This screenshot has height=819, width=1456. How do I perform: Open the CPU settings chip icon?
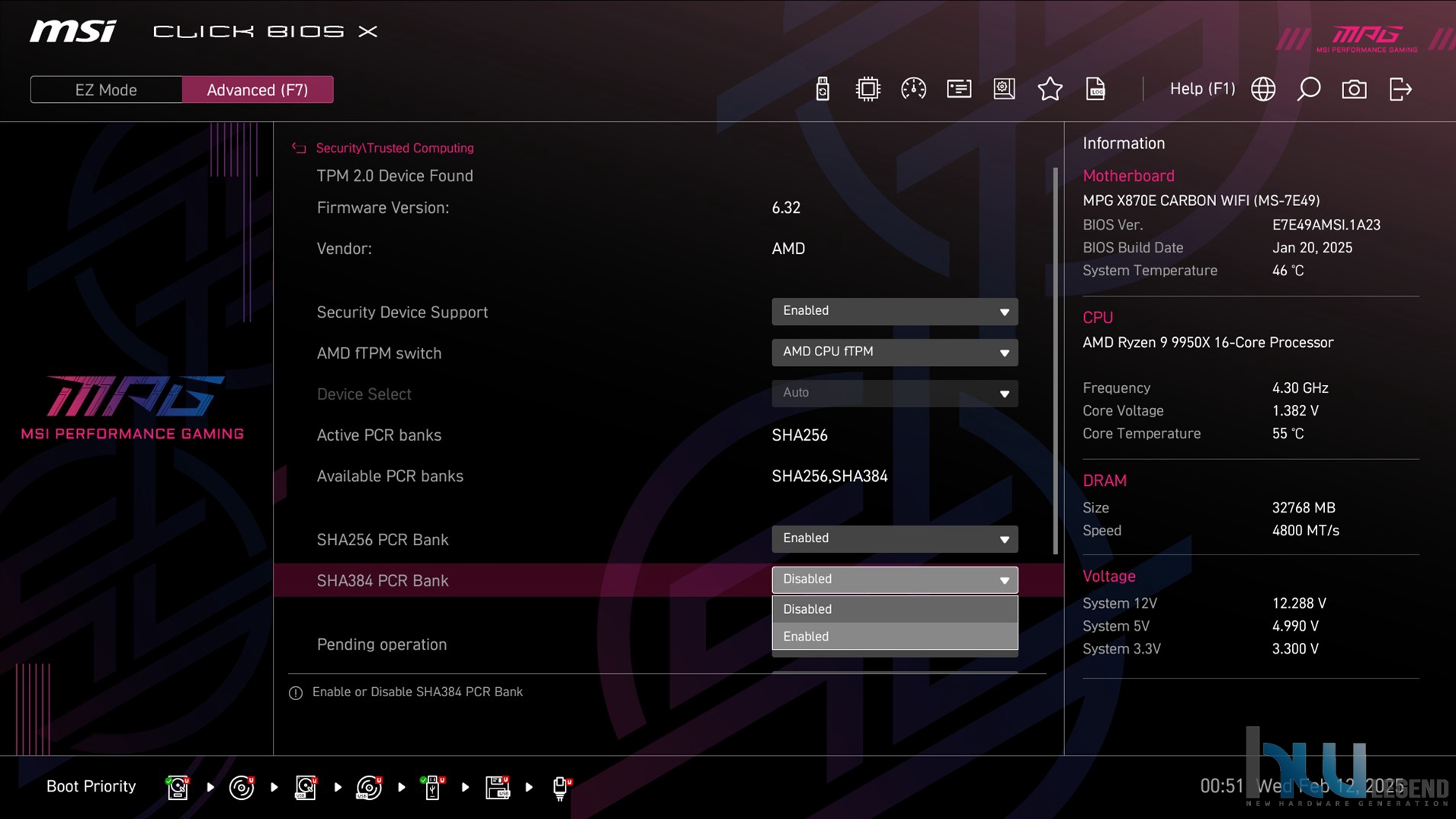pos(868,89)
